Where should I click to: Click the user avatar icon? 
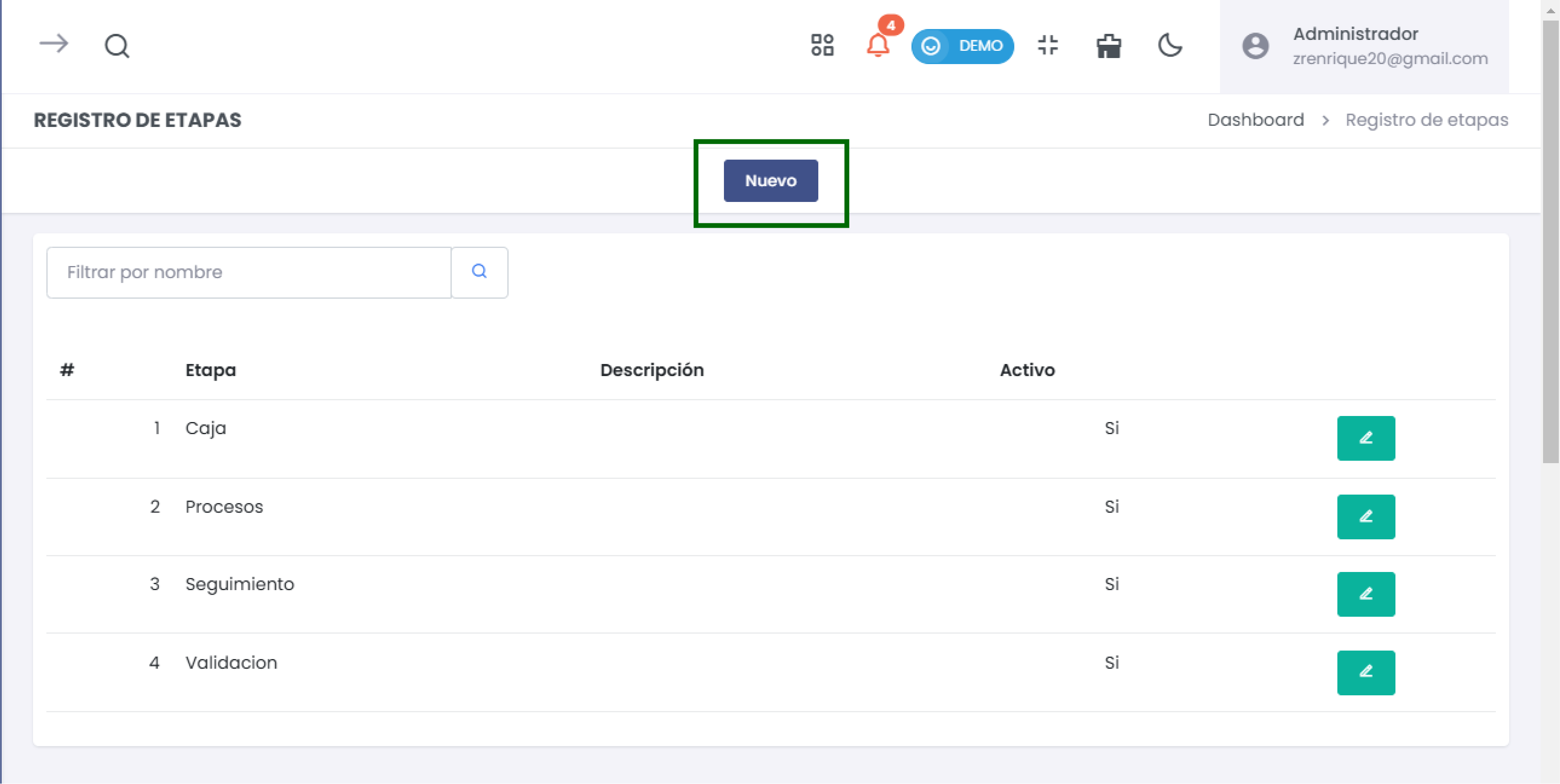1255,46
